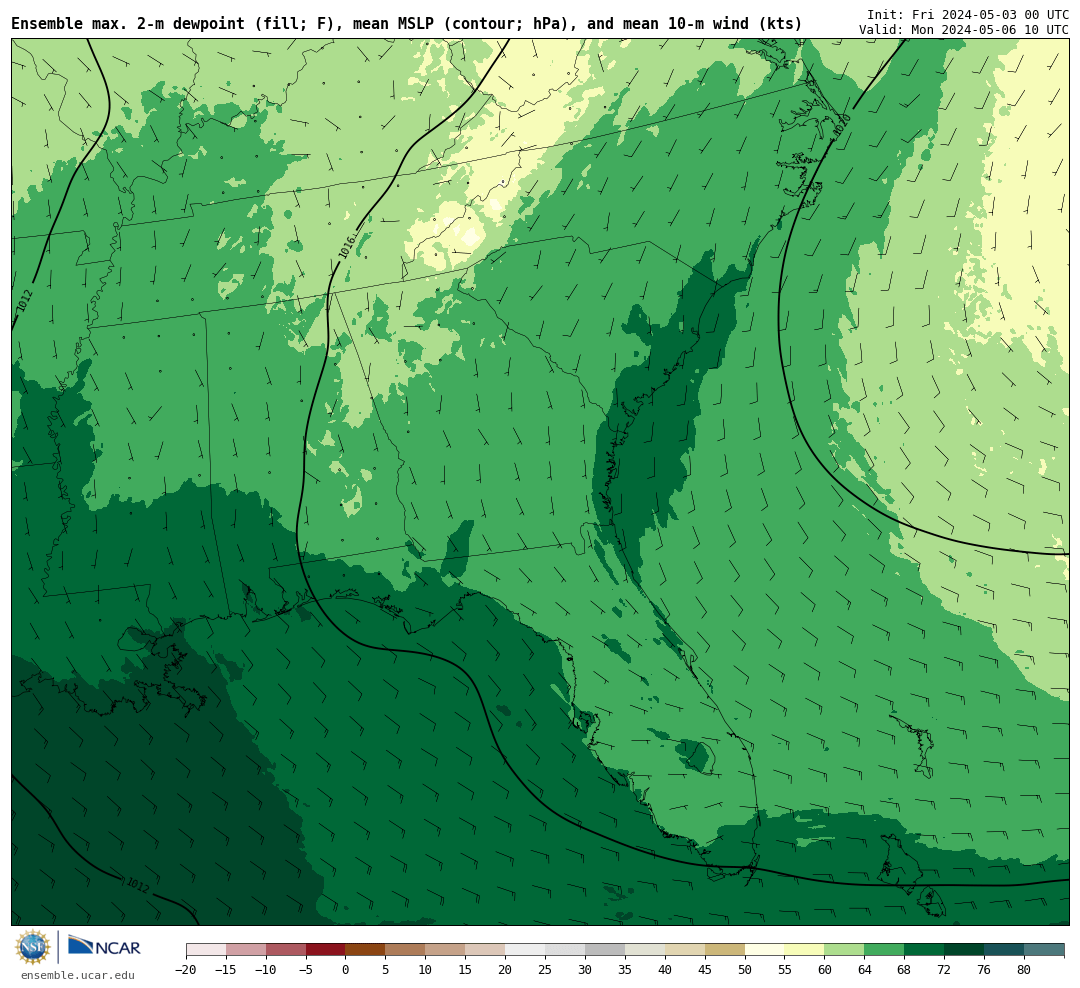The height and width of the screenshot is (988, 1080).
Task: Click the '80' colorbar tick label
Action: point(1025,969)
